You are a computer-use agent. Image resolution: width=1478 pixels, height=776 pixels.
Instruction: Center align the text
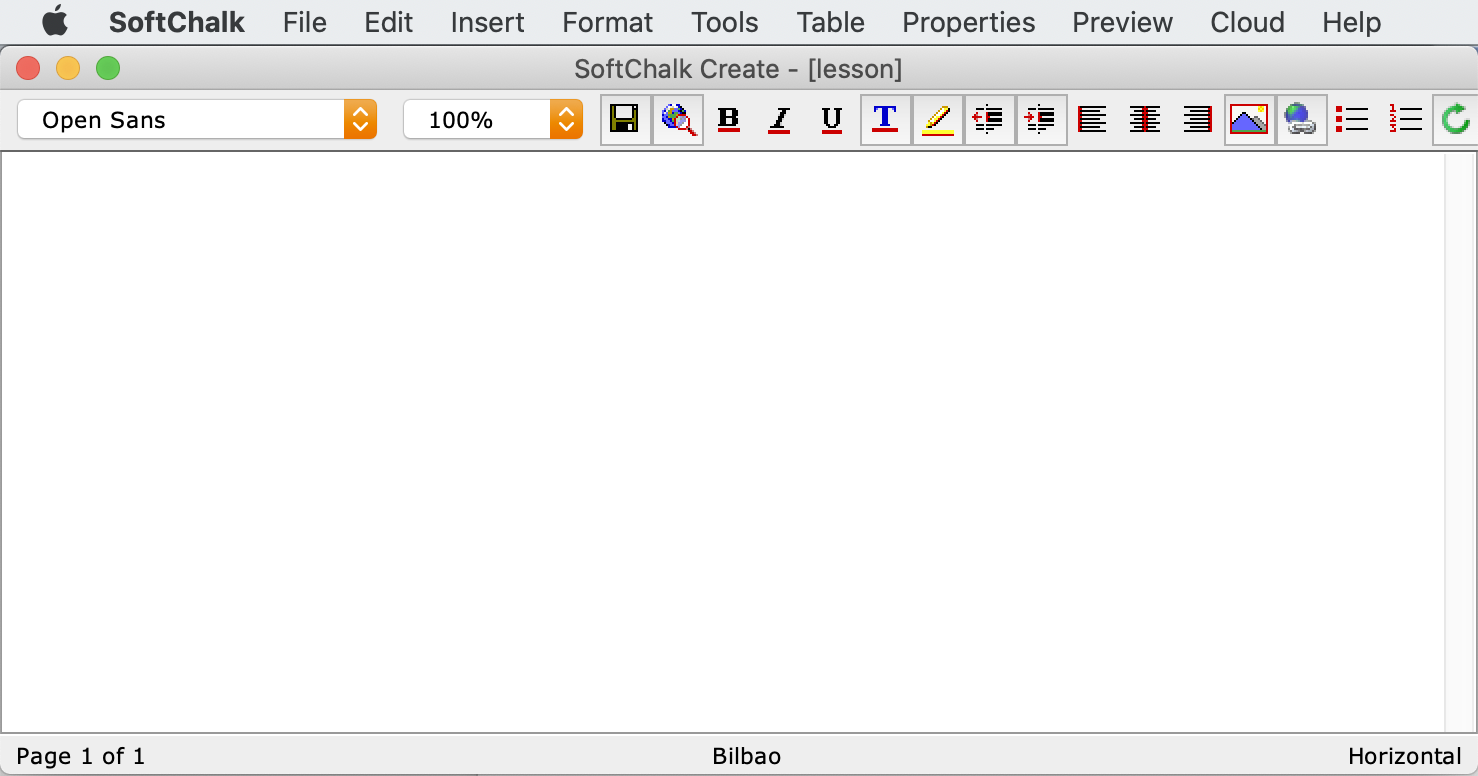[1144, 120]
